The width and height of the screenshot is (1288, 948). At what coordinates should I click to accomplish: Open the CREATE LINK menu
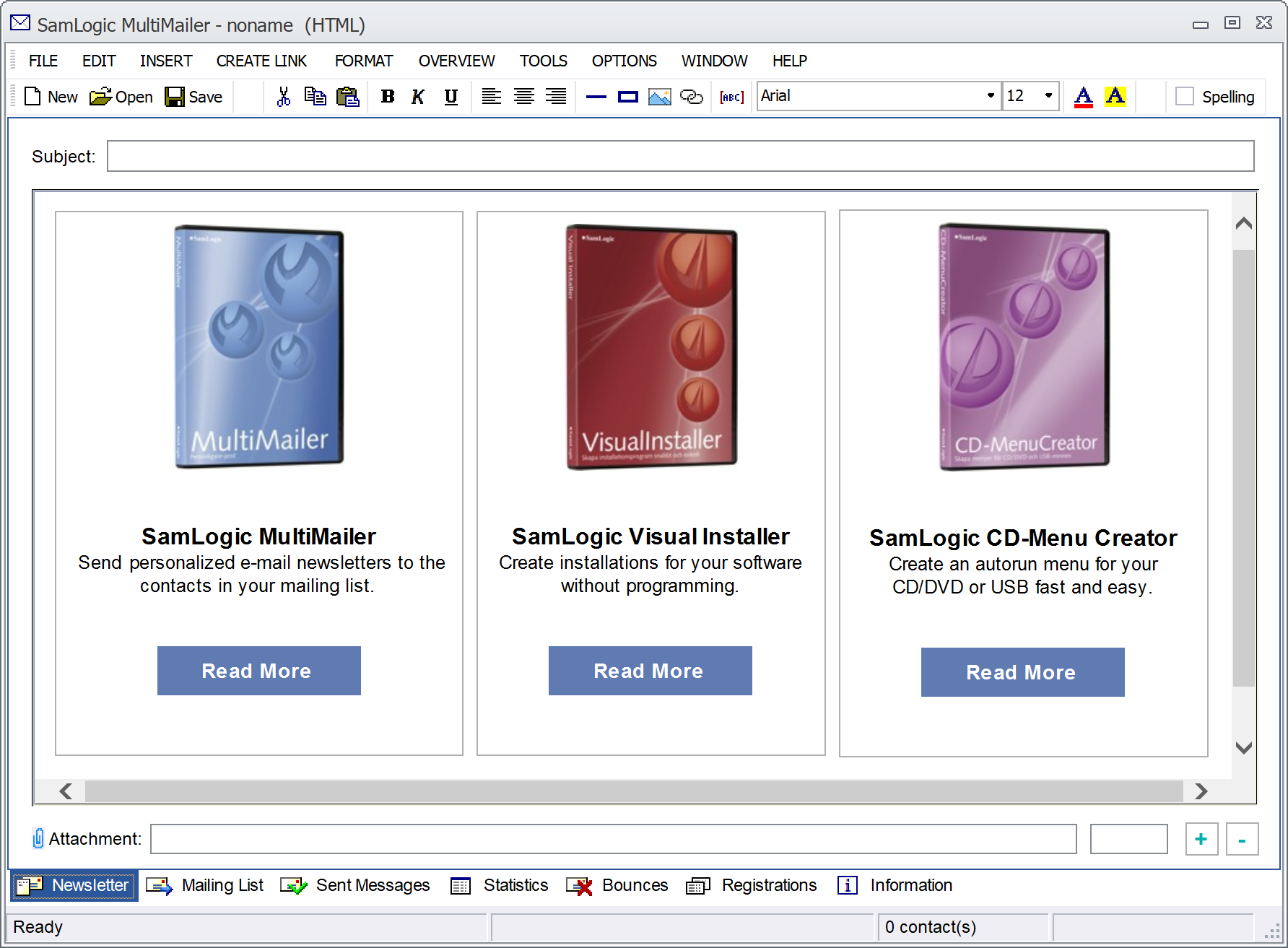click(x=262, y=61)
